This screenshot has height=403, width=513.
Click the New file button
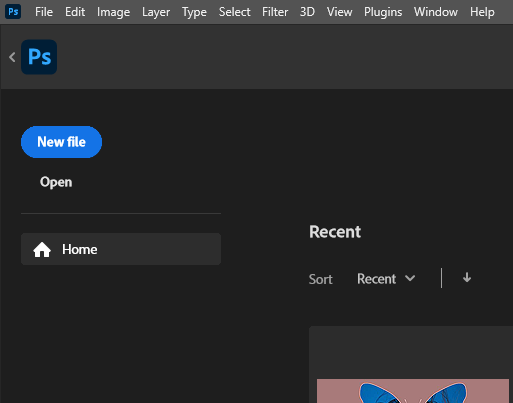click(61, 142)
